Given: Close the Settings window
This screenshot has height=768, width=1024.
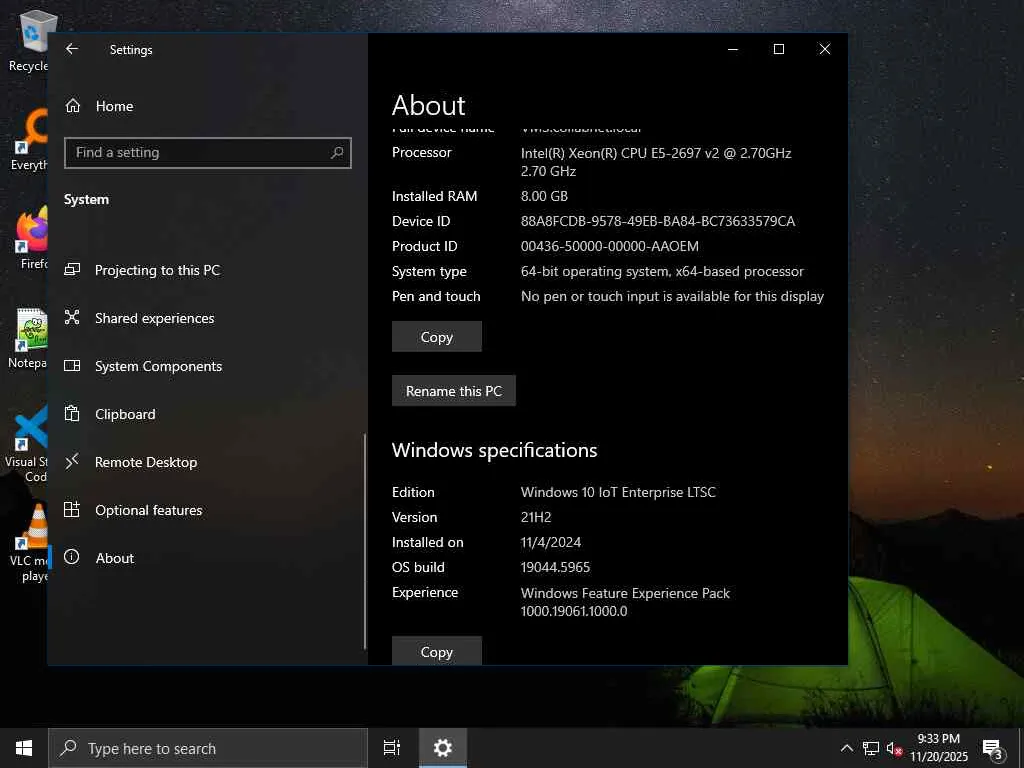Looking at the screenshot, I should click(x=825, y=49).
